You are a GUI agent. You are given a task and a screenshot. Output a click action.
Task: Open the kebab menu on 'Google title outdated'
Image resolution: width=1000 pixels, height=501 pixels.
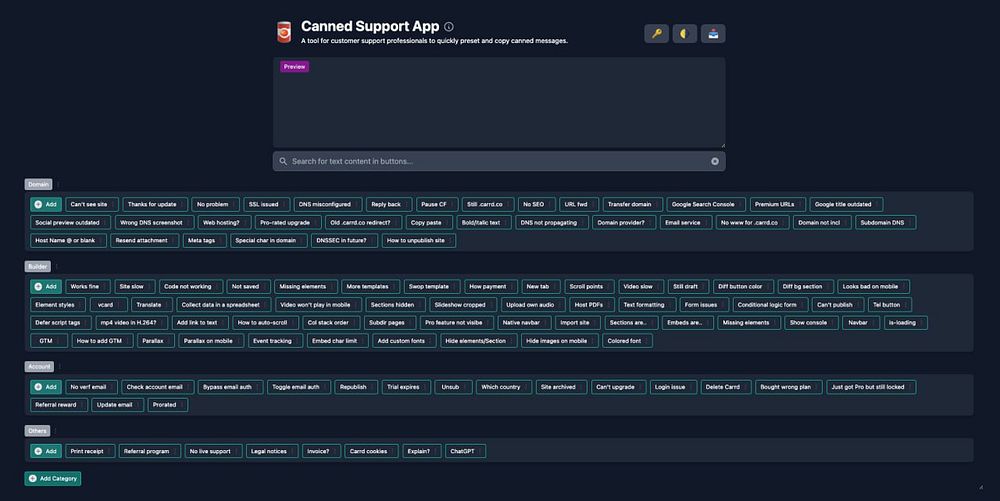[x=877, y=205]
